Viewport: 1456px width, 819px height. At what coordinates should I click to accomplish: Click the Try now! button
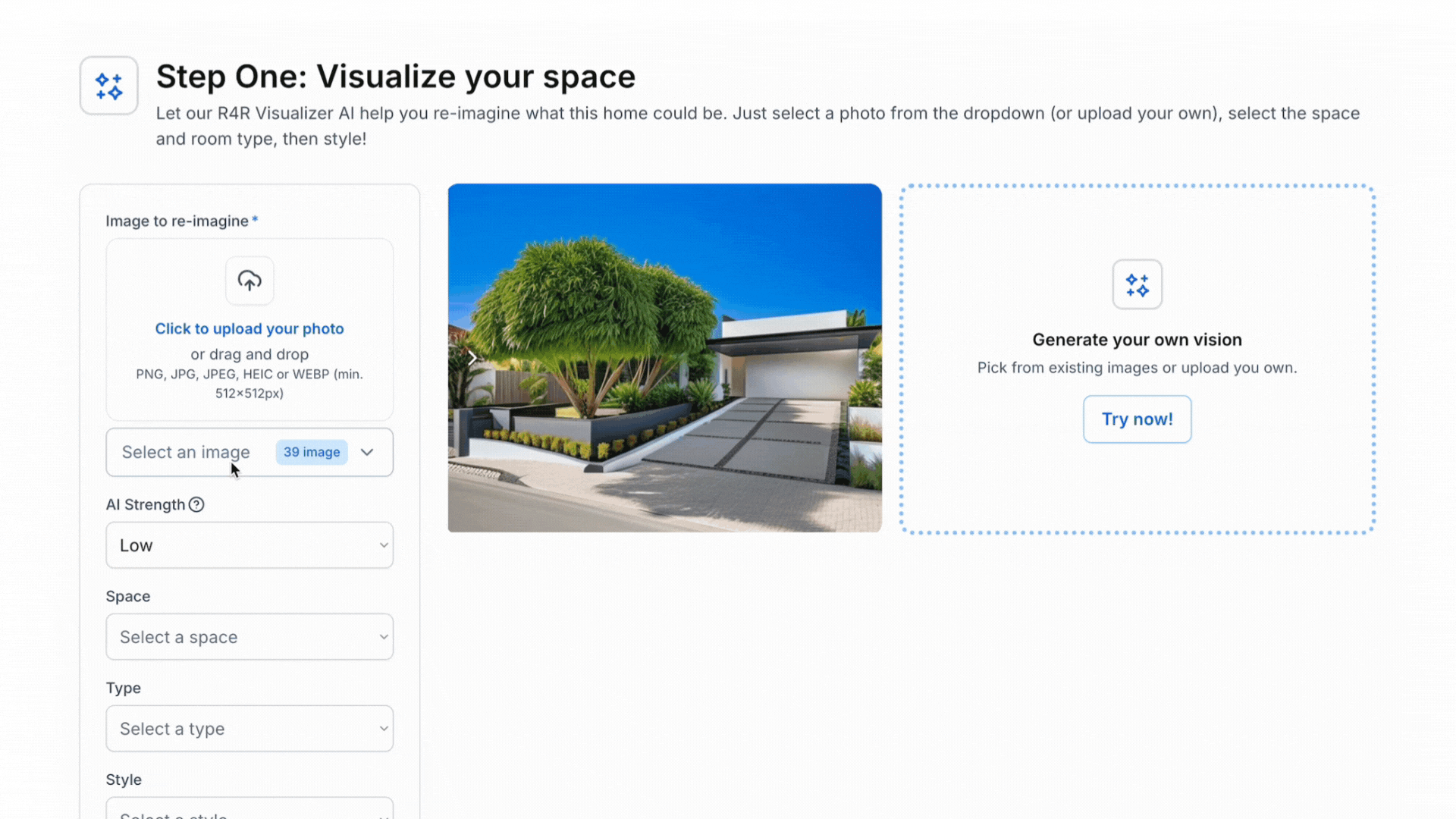pos(1137,419)
